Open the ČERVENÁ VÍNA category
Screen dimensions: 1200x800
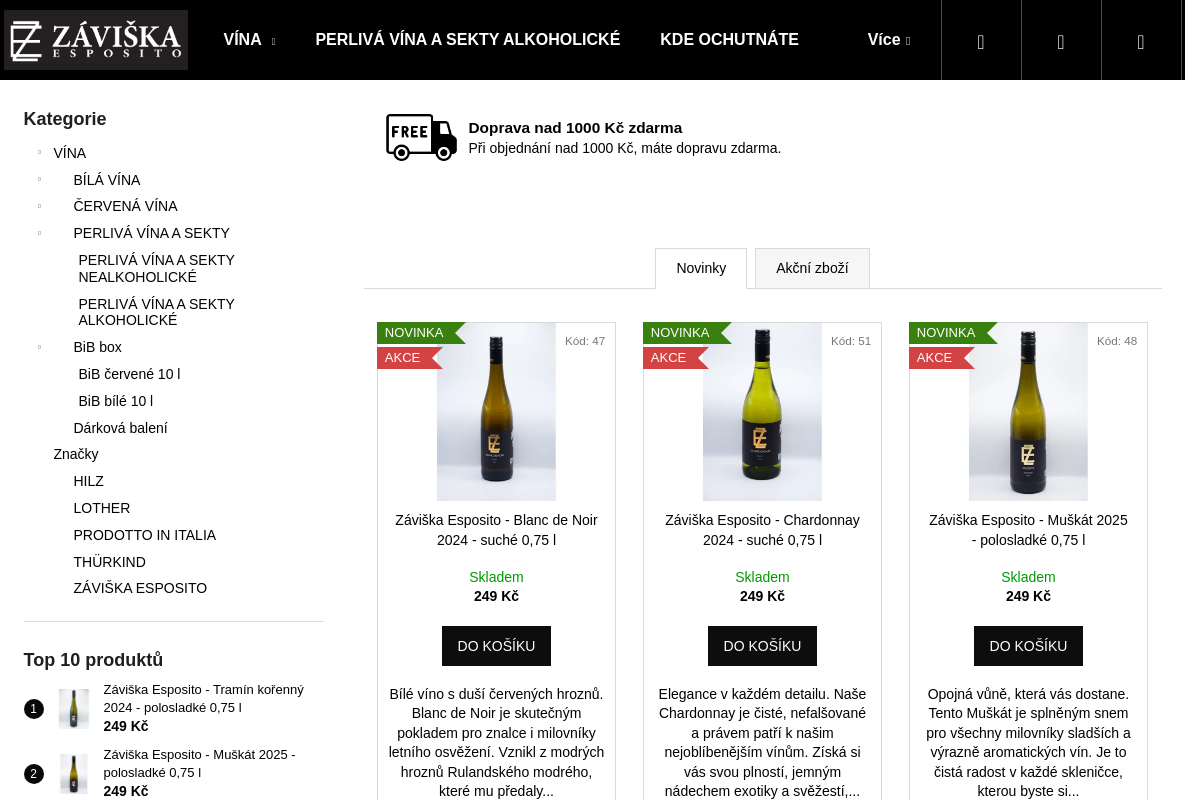[125, 206]
